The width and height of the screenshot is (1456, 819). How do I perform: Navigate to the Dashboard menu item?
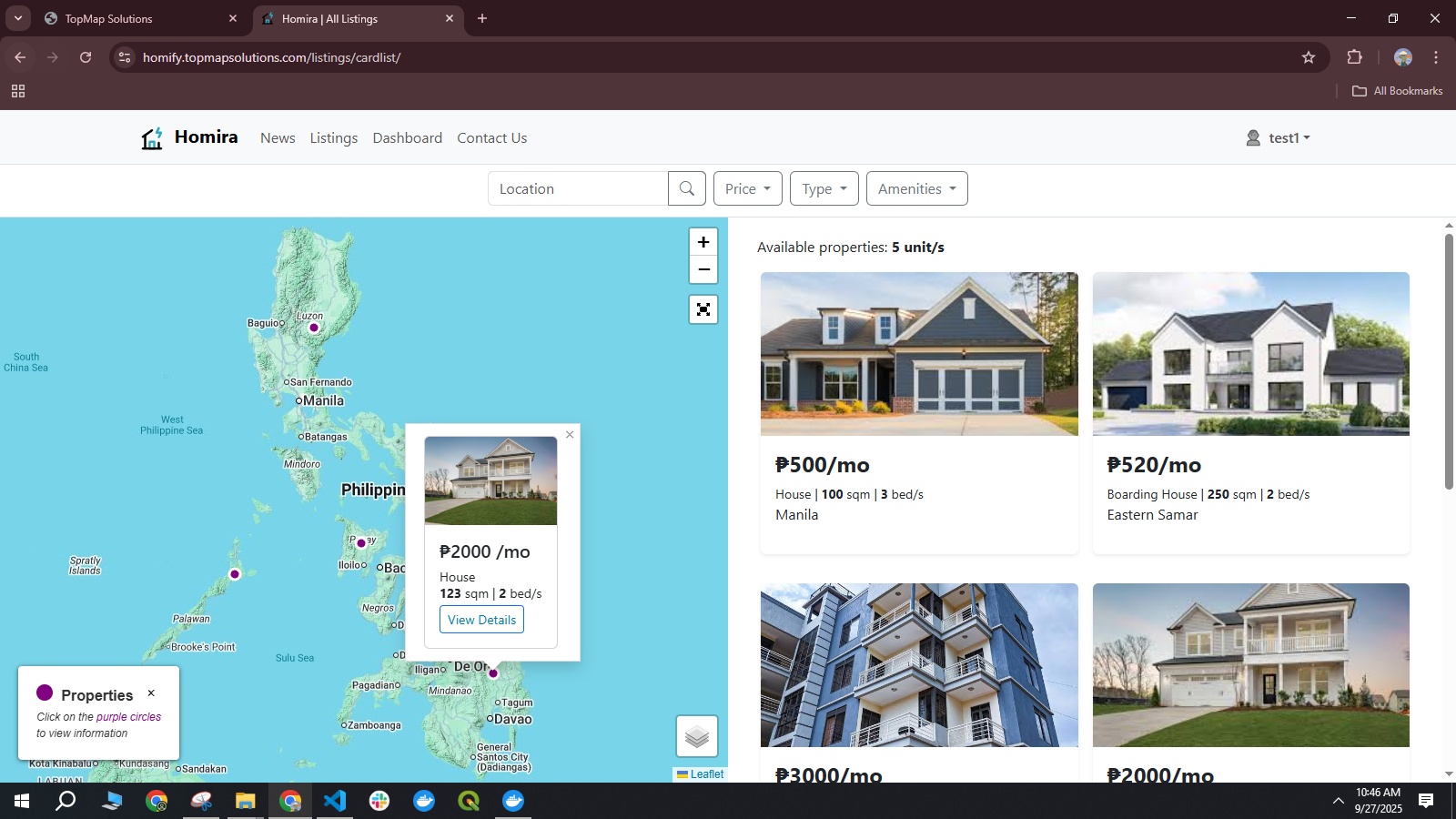[x=407, y=137]
